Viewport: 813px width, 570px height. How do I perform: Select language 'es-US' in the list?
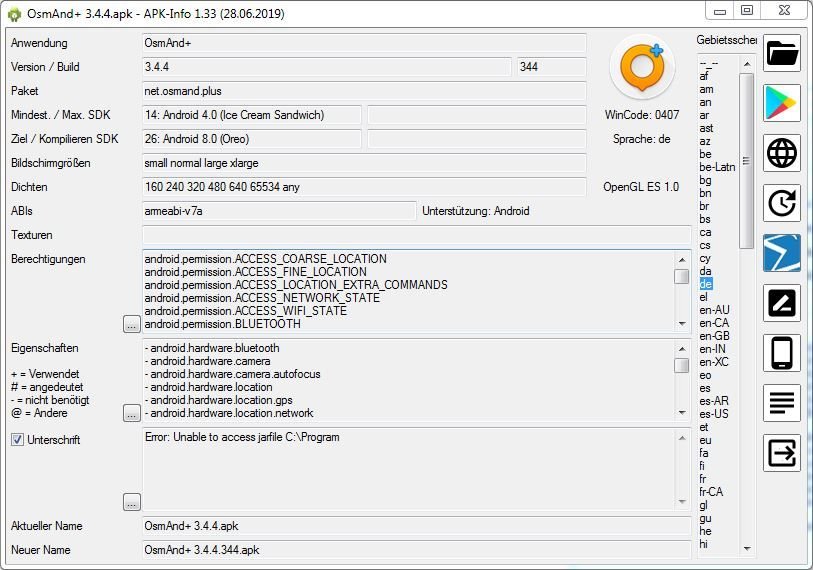pos(713,414)
